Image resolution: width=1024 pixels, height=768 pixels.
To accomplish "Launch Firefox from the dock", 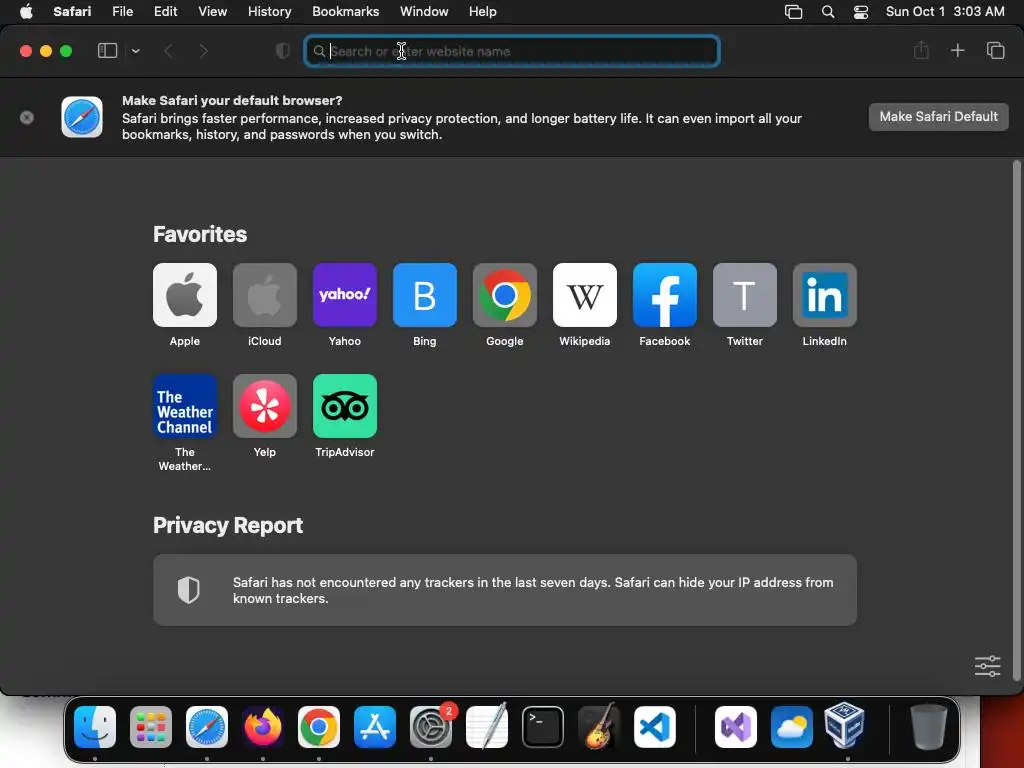I will point(263,727).
